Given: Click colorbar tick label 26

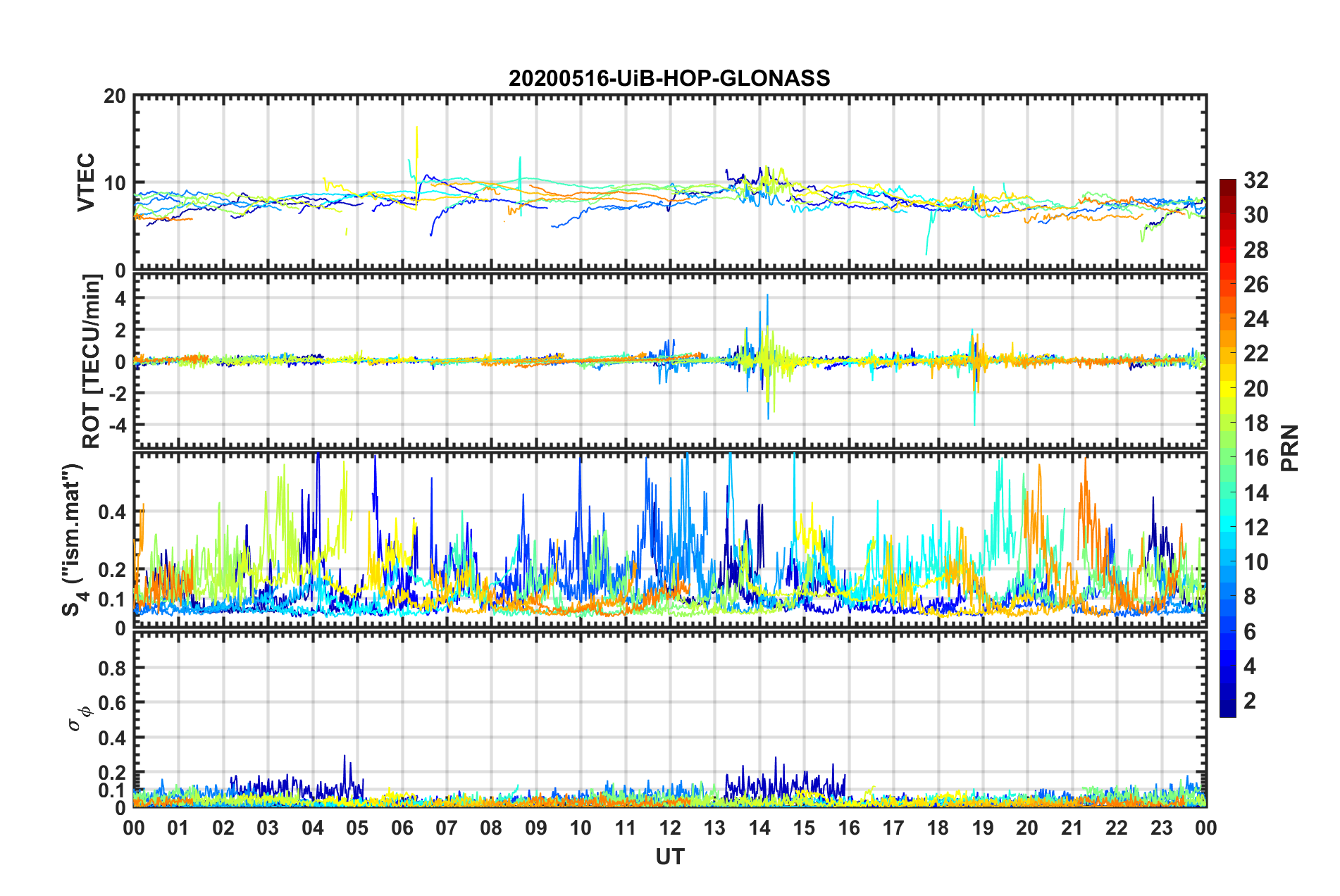Looking at the screenshot, I should tap(1255, 285).
